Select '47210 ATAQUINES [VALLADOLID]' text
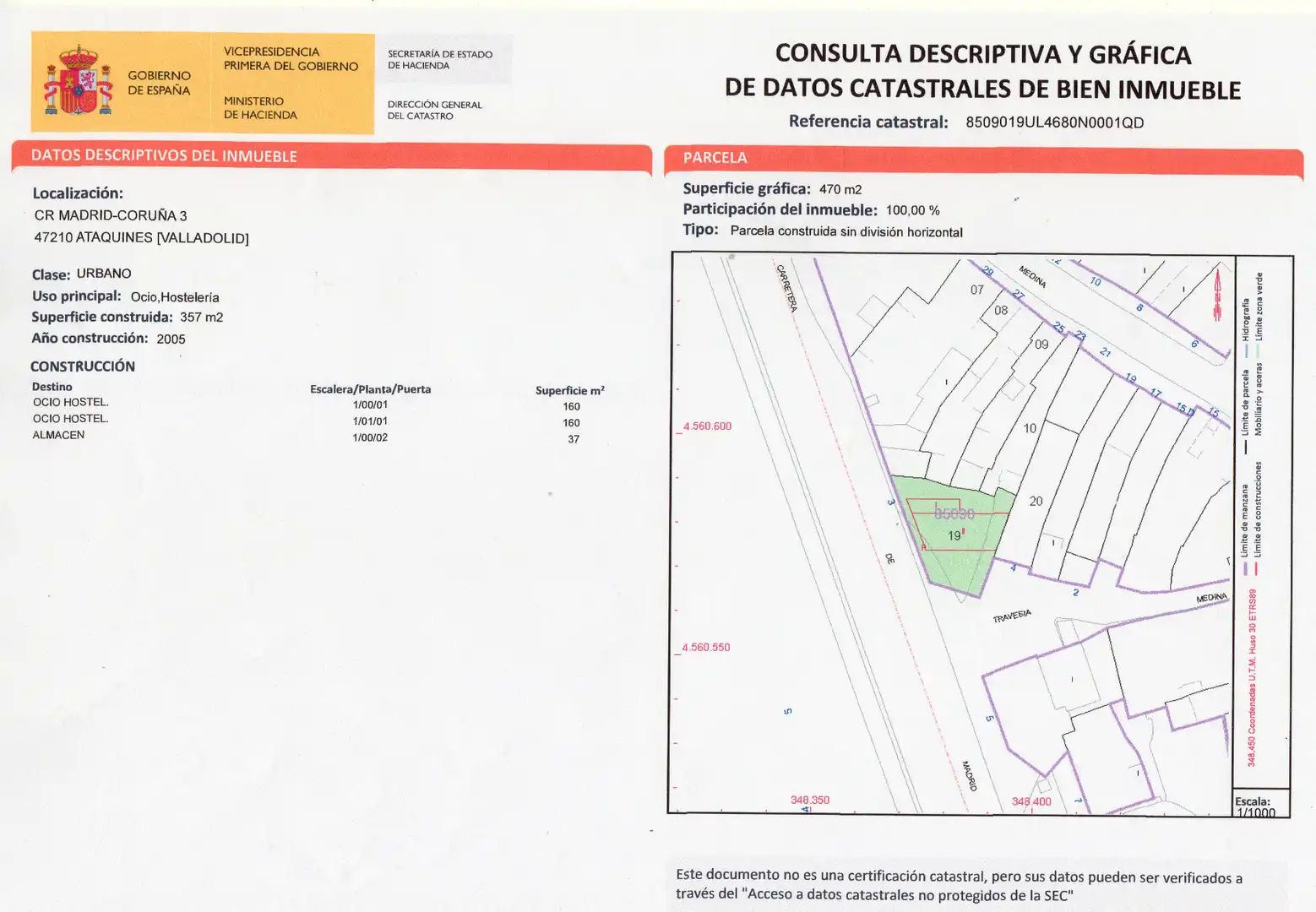This screenshot has height=912, width=1316. [x=141, y=238]
